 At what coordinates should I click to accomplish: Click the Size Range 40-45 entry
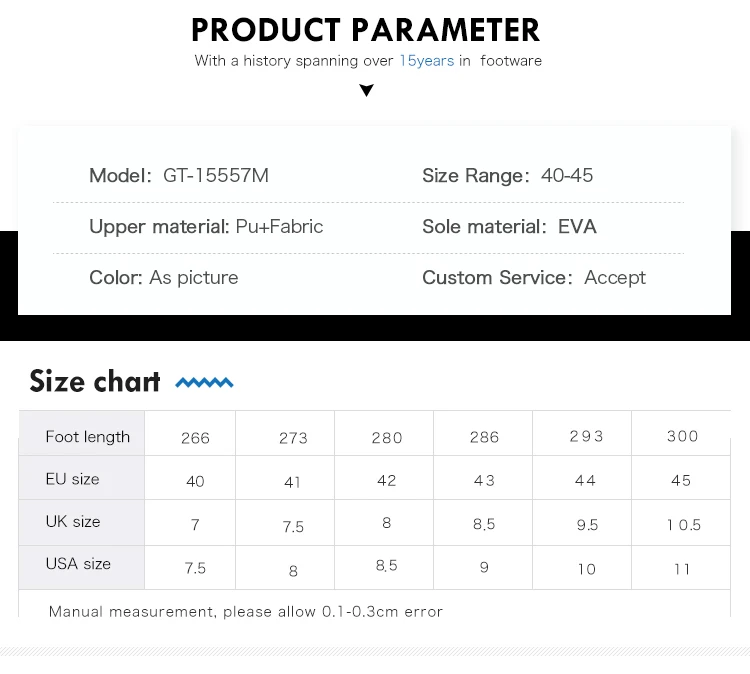507,176
